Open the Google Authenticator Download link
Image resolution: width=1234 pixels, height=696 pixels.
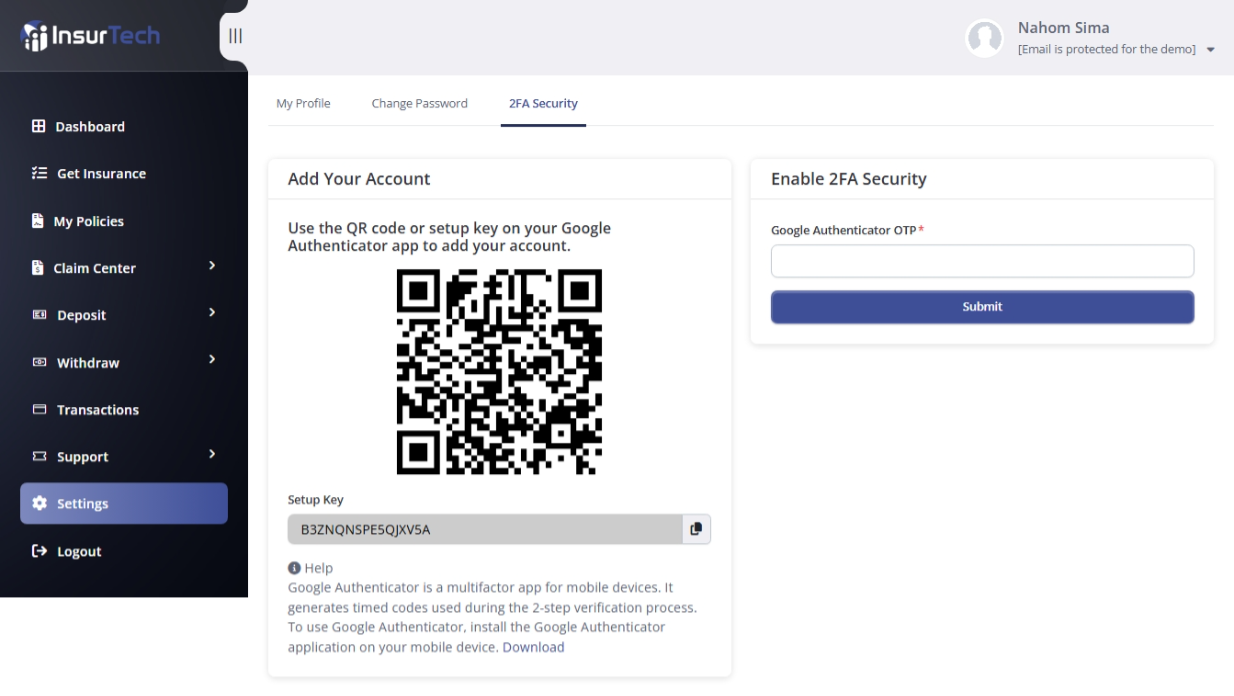click(x=533, y=647)
